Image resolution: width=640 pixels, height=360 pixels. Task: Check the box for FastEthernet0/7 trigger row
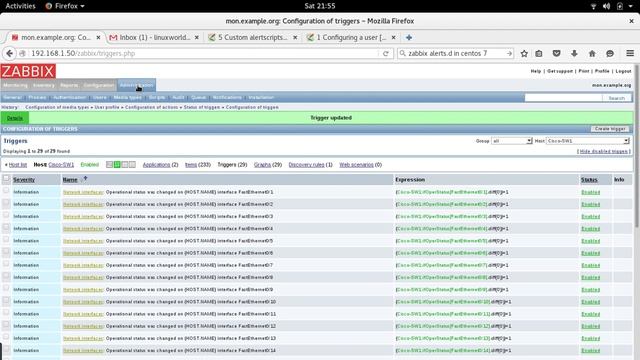[6, 264]
